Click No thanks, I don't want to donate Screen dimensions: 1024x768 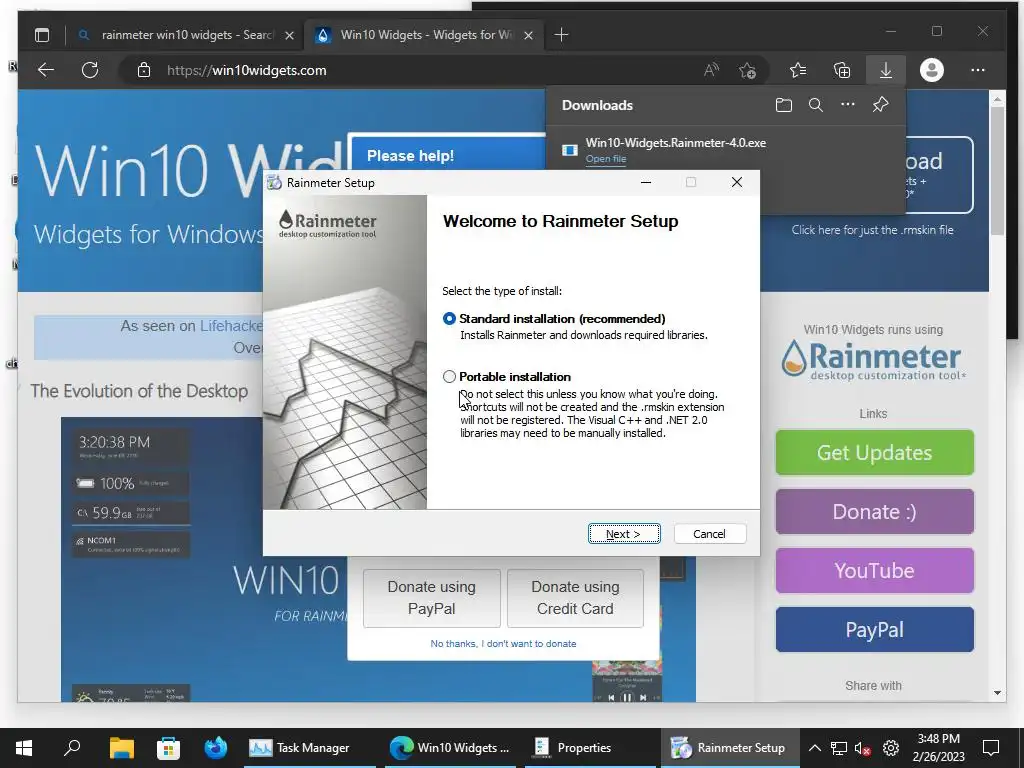point(503,643)
